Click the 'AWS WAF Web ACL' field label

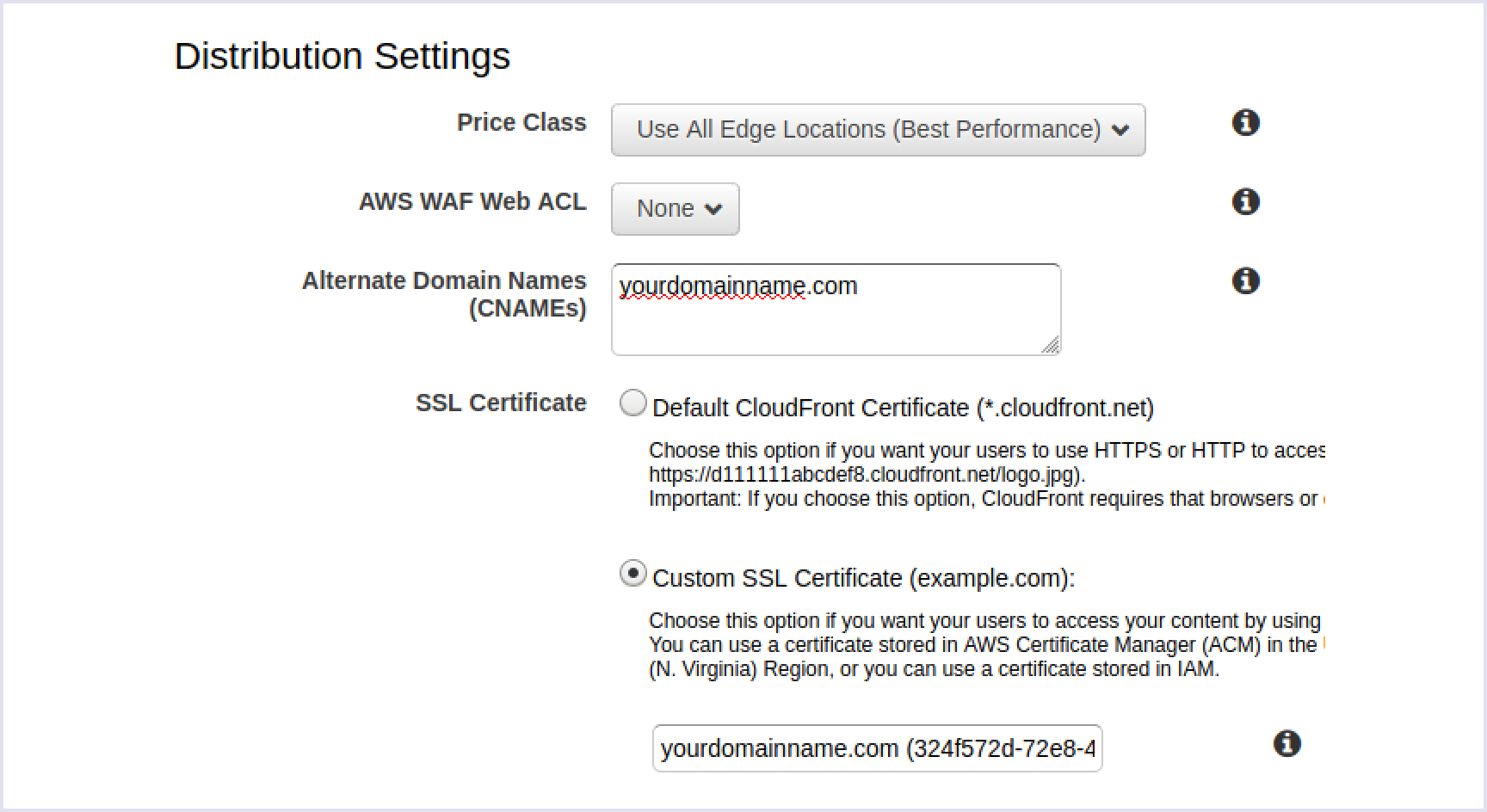click(472, 201)
